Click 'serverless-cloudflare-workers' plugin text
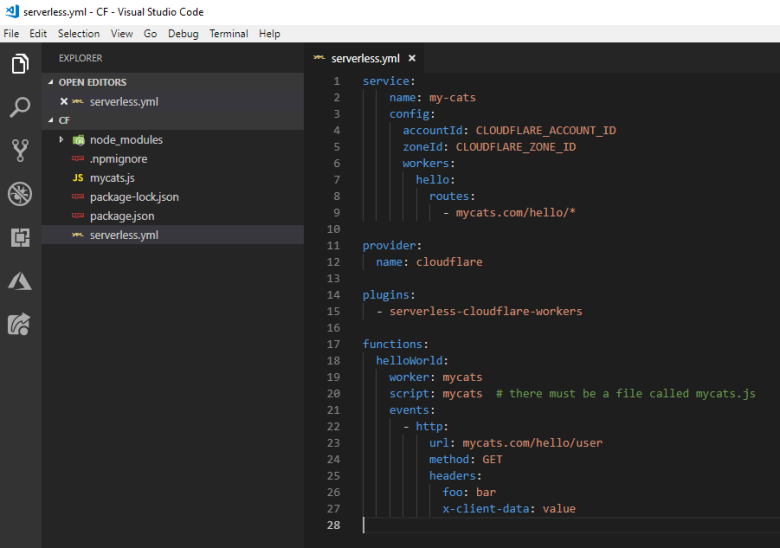The image size is (780, 548). pos(486,311)
